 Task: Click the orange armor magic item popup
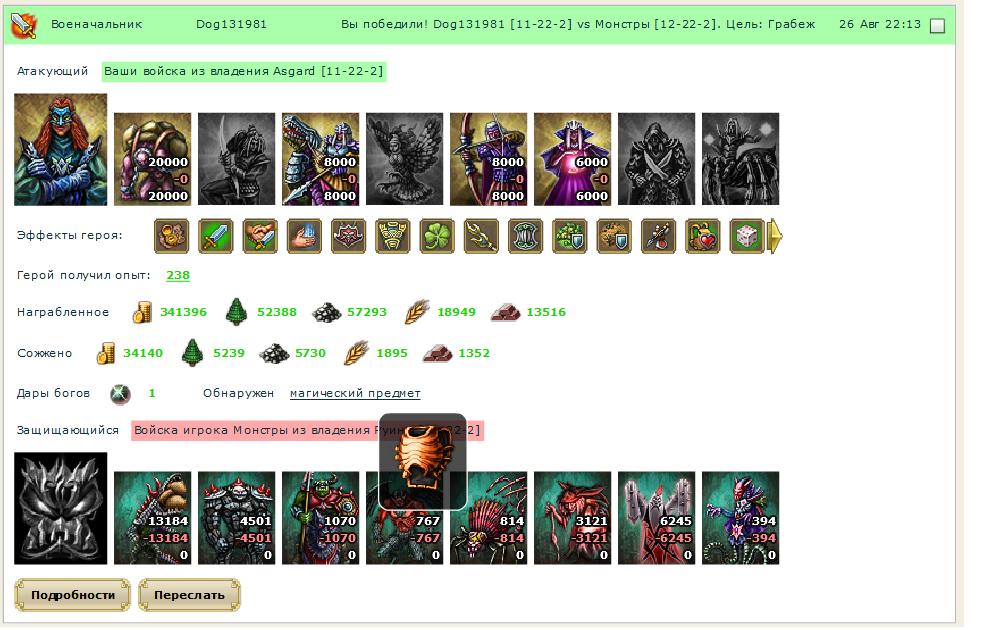[x=422, y=462]
